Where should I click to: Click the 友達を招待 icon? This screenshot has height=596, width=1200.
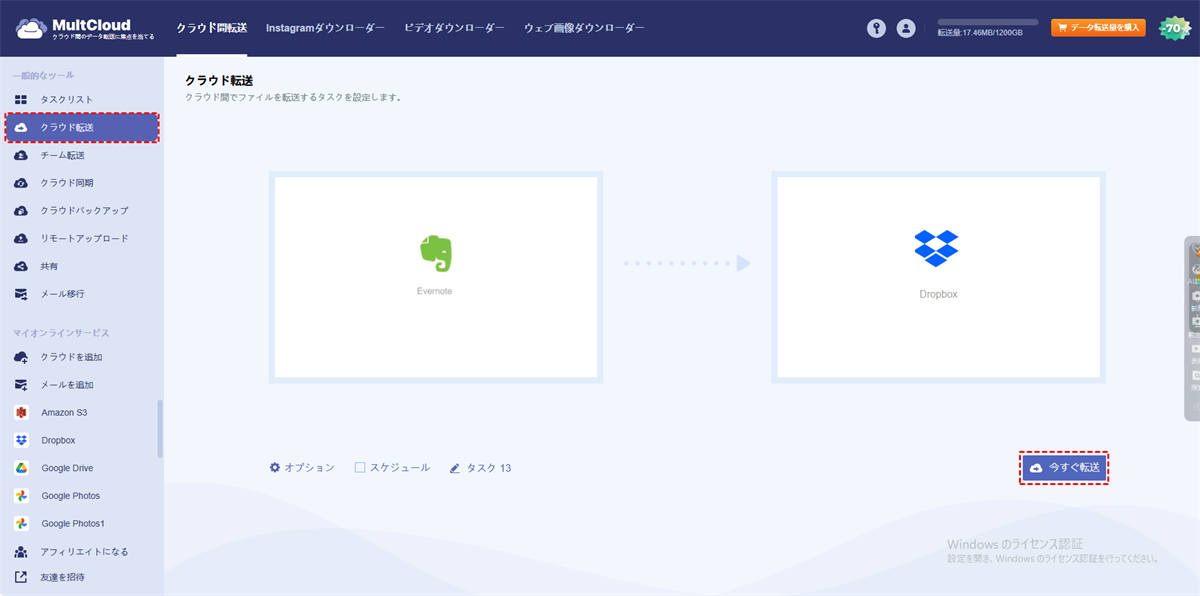[x=21, y=577]
